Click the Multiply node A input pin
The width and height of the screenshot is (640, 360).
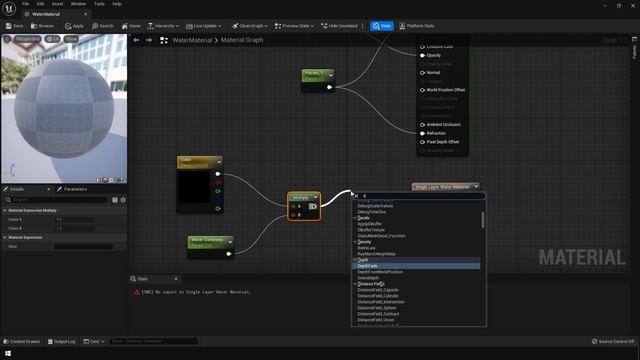[294, 207]
